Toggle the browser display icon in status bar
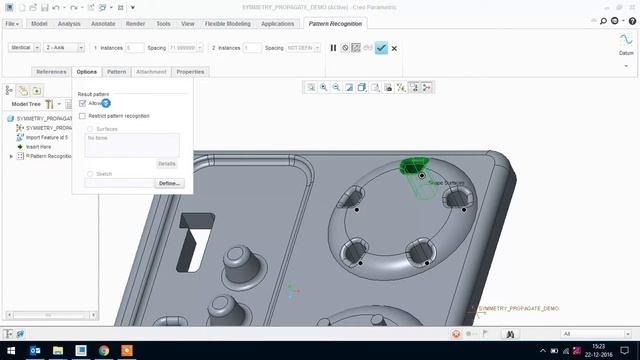 click(x=20, y=334)
